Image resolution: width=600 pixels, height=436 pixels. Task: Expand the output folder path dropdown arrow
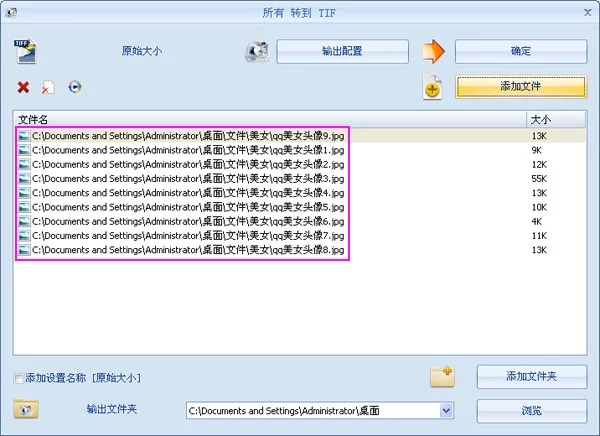(446, 411)
